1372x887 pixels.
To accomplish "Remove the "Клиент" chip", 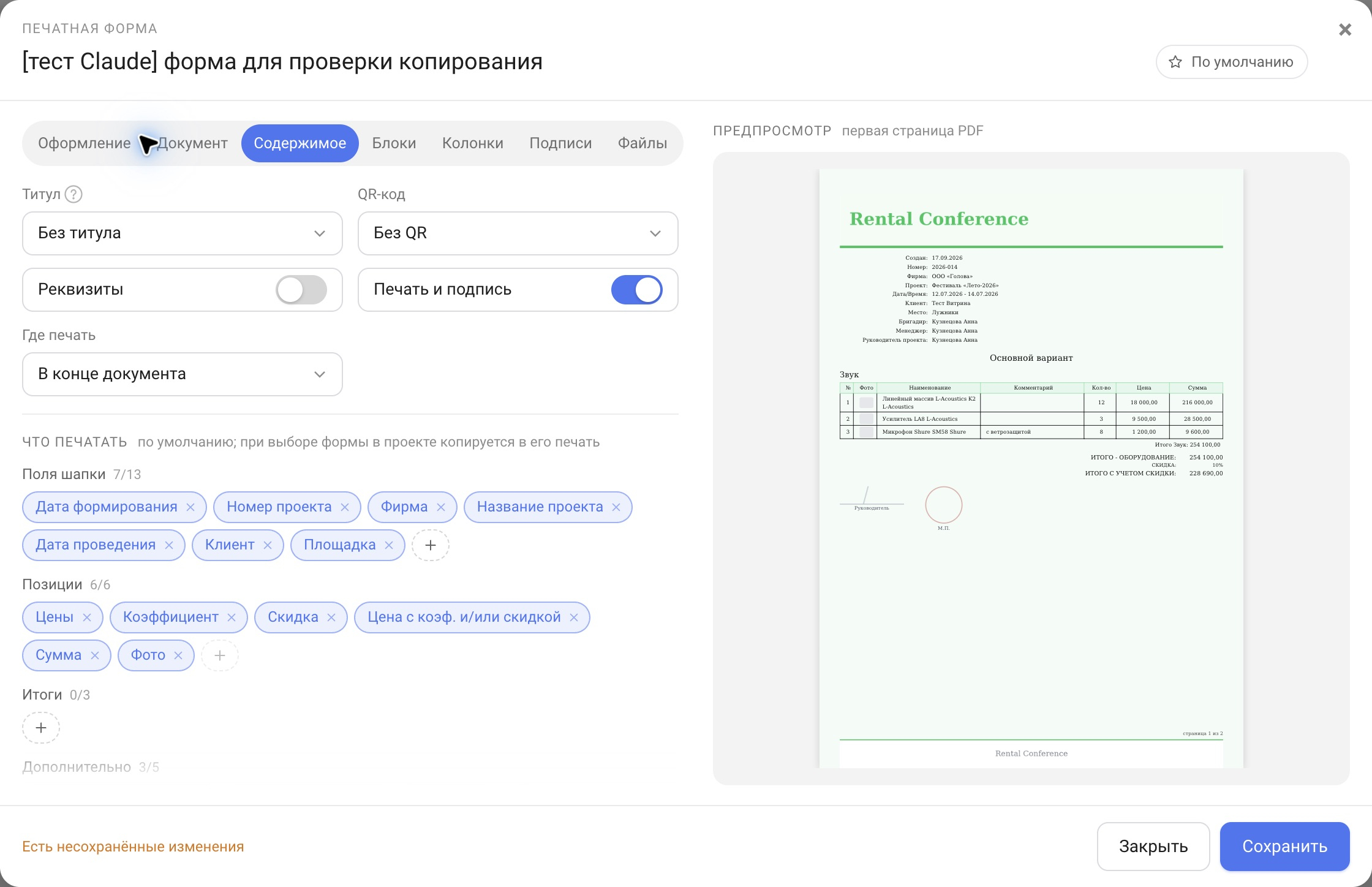I will (268, 545).
